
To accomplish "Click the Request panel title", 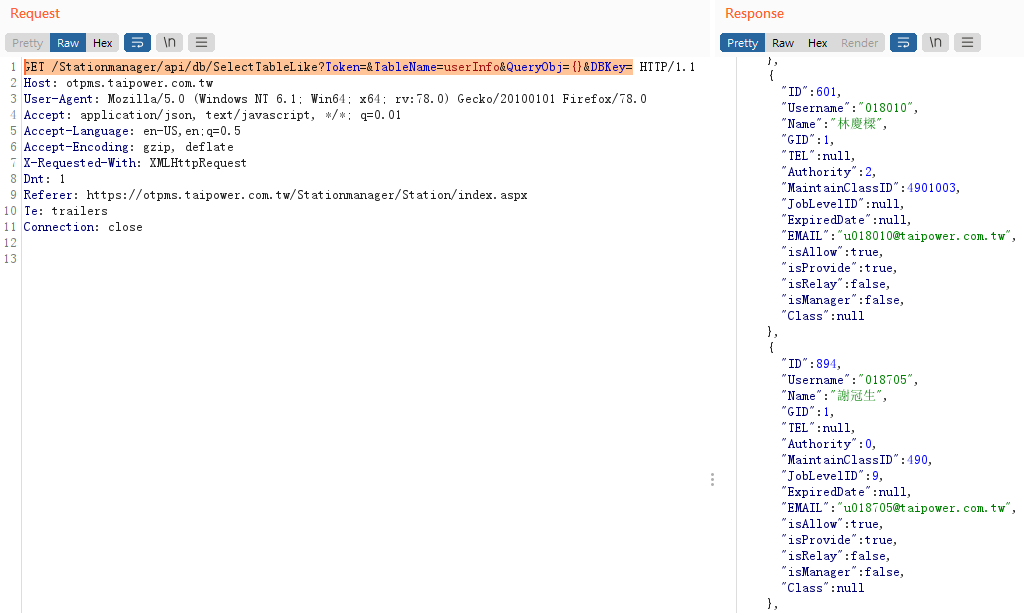I will tap(35, 14).
